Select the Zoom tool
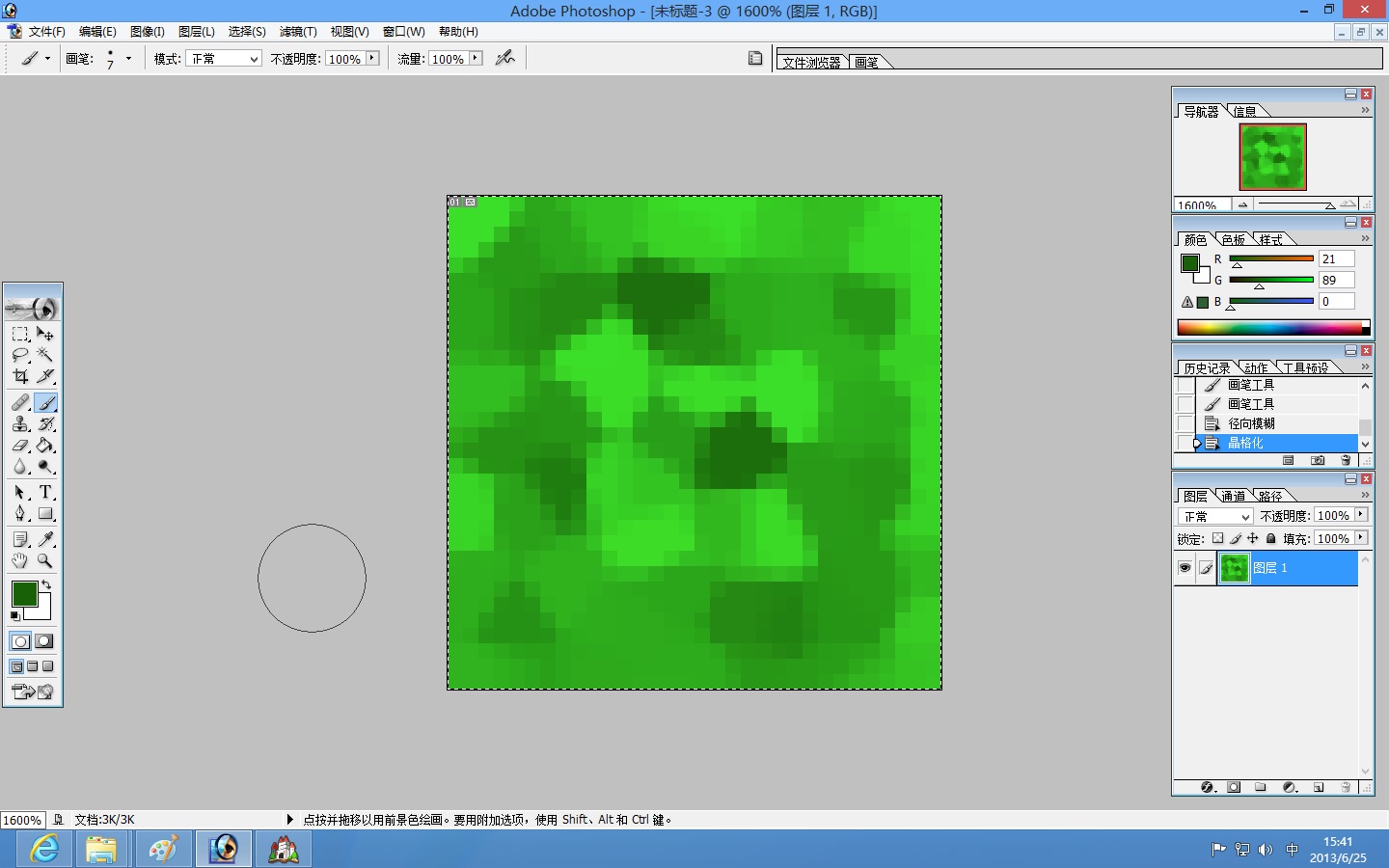This screenshot has width=1389, height=868. tap(45, 560)
